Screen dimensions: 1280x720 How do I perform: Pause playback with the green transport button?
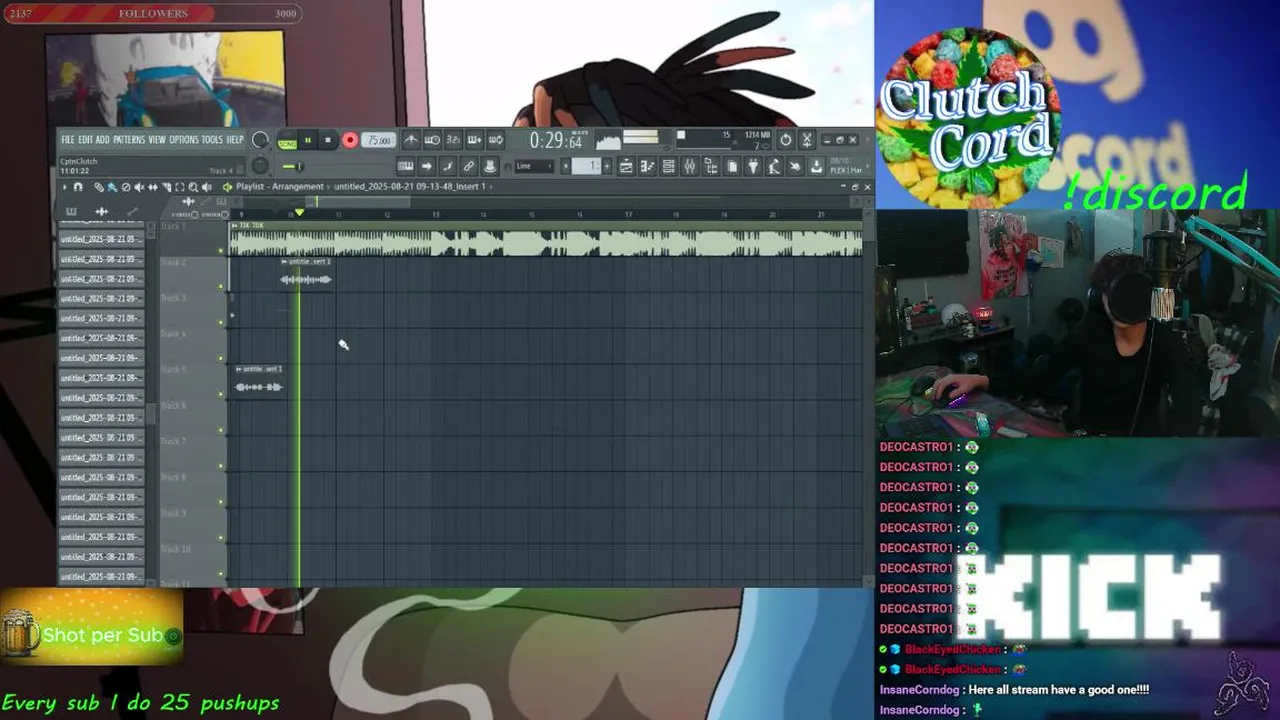coord(308,140)
